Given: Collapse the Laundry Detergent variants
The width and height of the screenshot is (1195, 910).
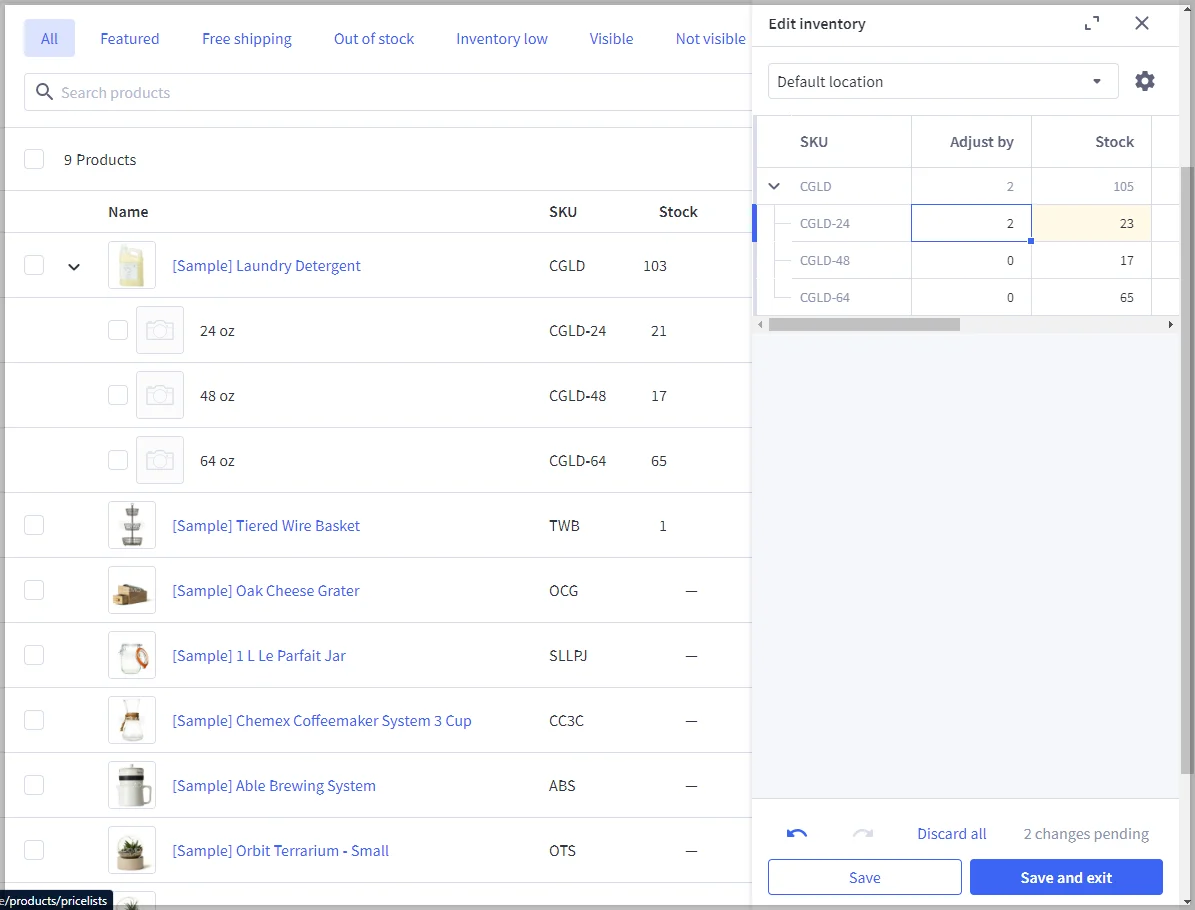Looking at the screenshot, I should pos(73,265).
